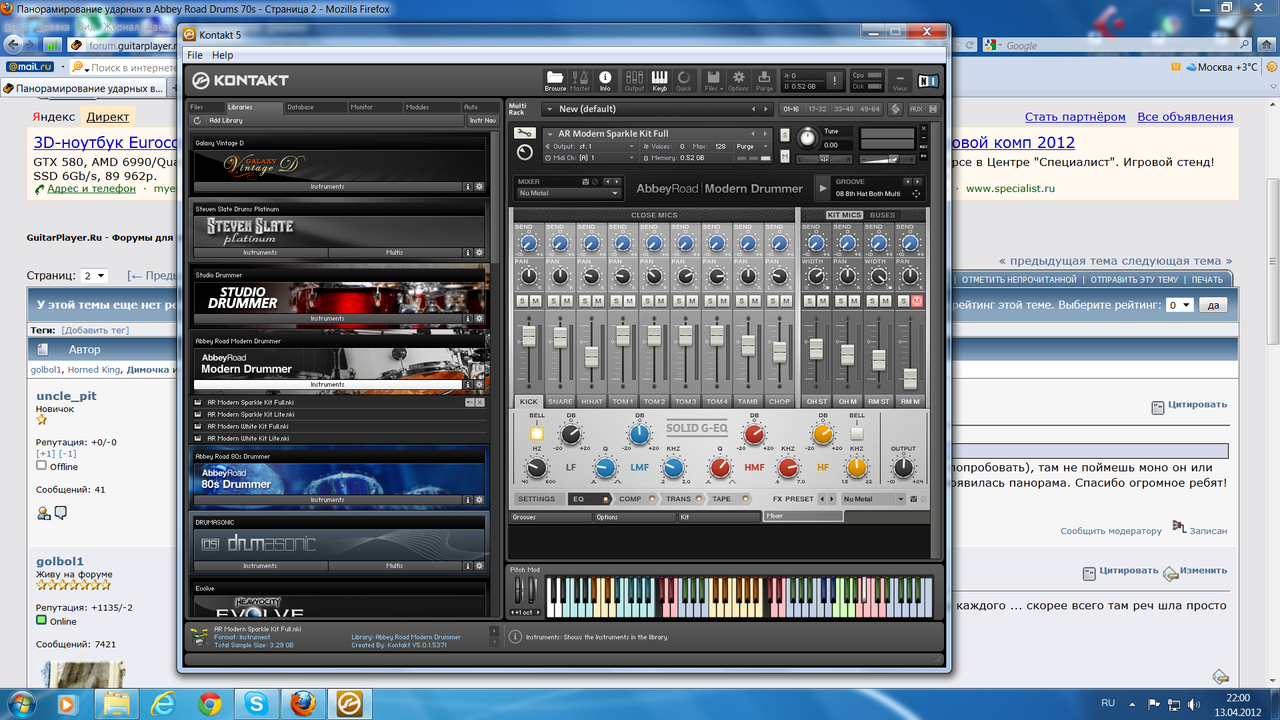Image resolution: width=1280 pixels, height=720 pixels.
Task: Click the Add Library button
Action: 226,120
